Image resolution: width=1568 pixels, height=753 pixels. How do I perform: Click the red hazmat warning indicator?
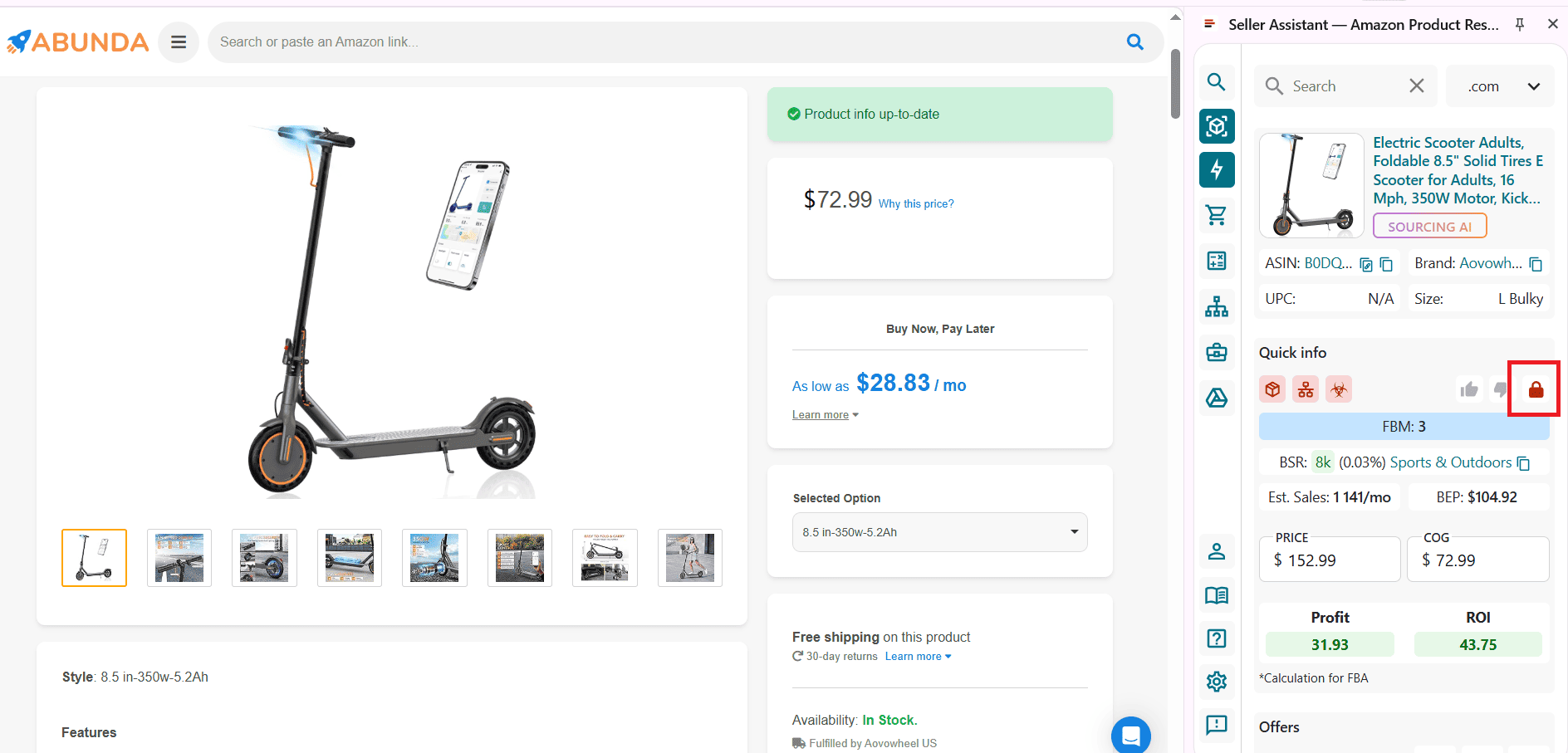1338,389
